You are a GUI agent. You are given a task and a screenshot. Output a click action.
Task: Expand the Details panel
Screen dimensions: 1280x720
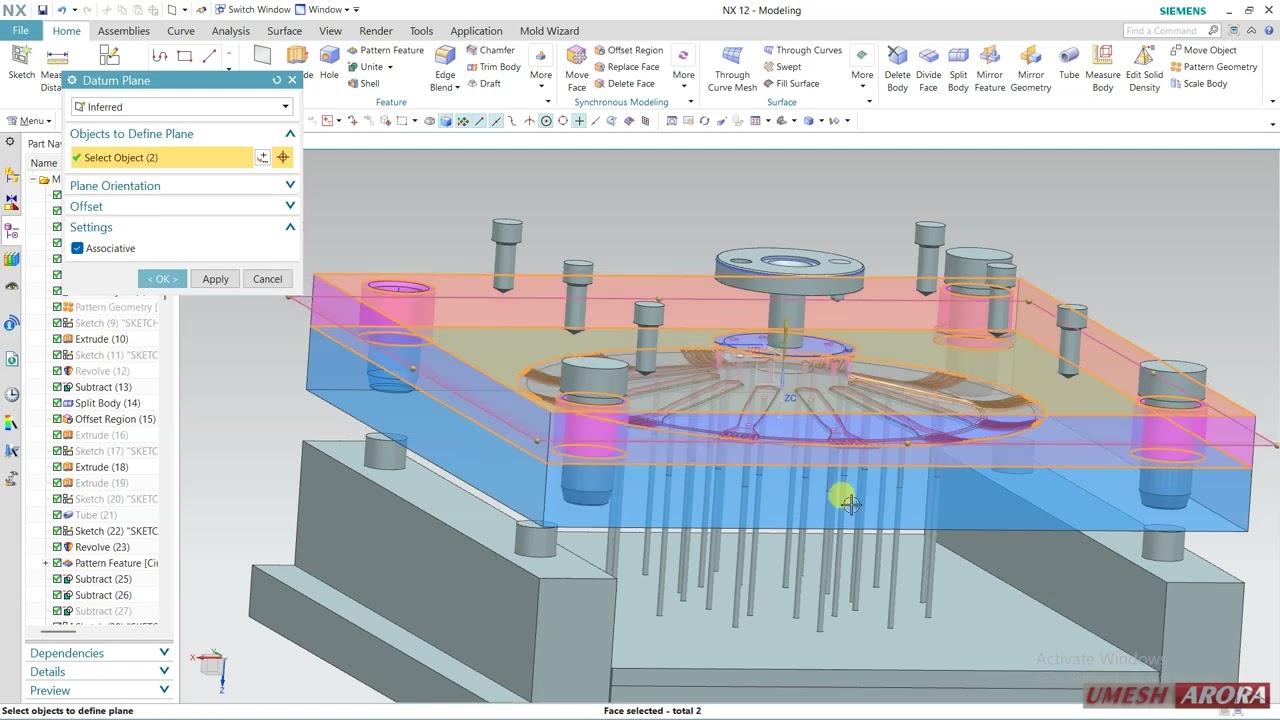(x=164, y=672)
